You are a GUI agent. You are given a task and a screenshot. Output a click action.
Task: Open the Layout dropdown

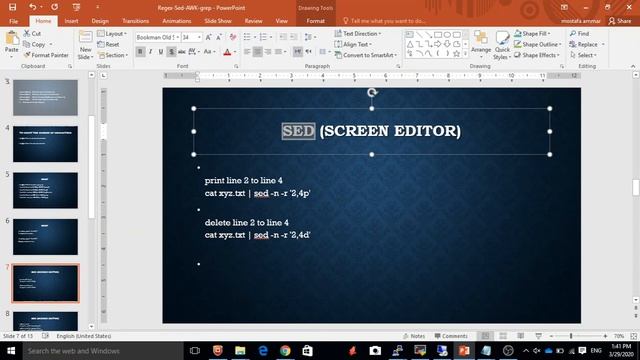click(112, 33)
